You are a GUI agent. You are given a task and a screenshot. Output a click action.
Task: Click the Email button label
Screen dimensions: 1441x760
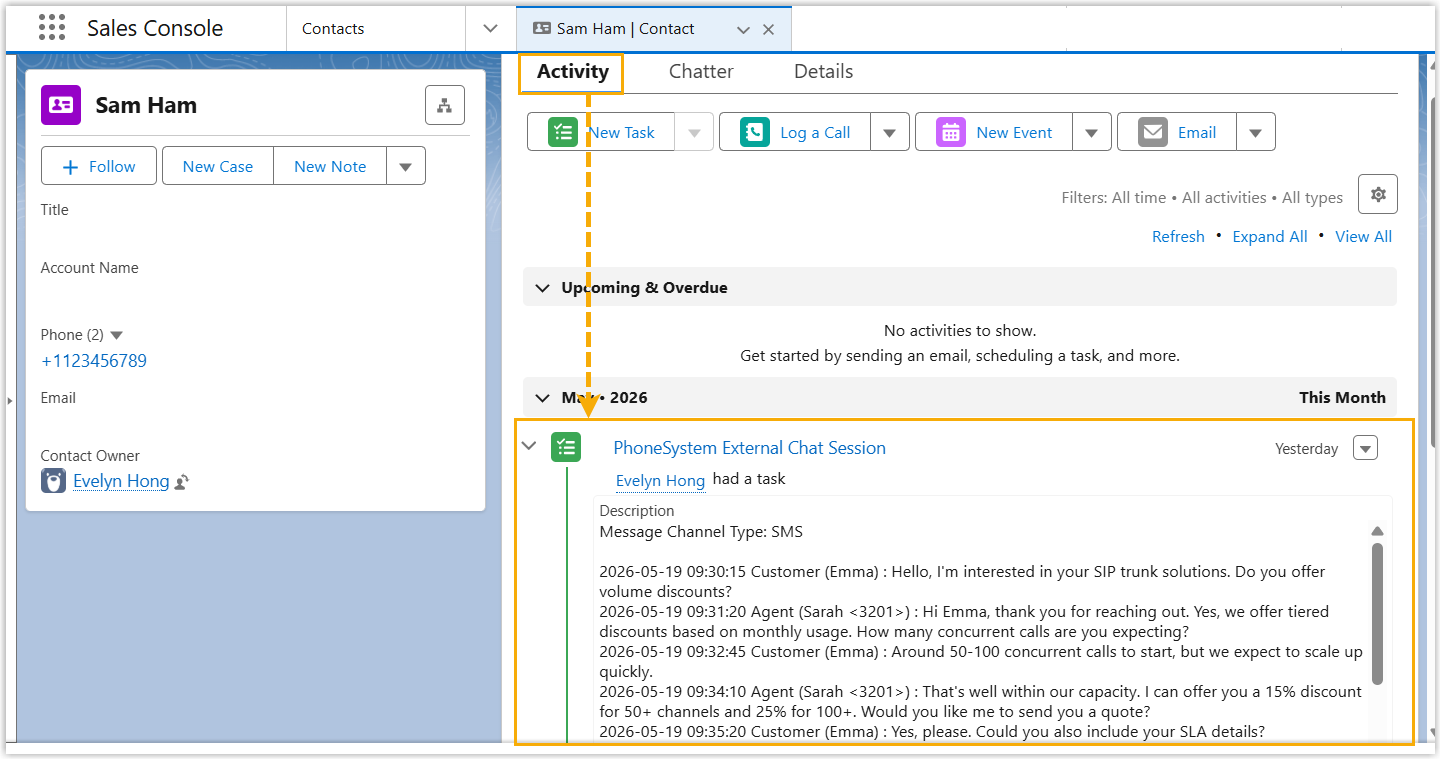click(1197, 132)
